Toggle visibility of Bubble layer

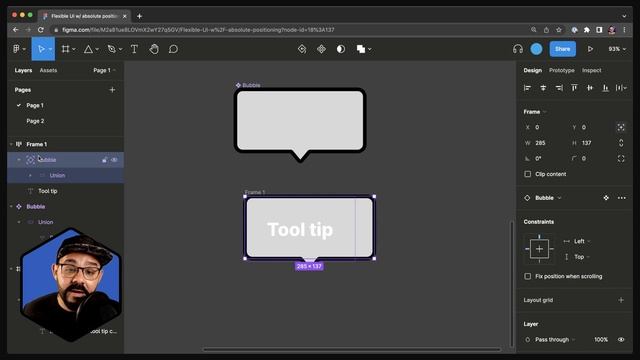[114, 160]
